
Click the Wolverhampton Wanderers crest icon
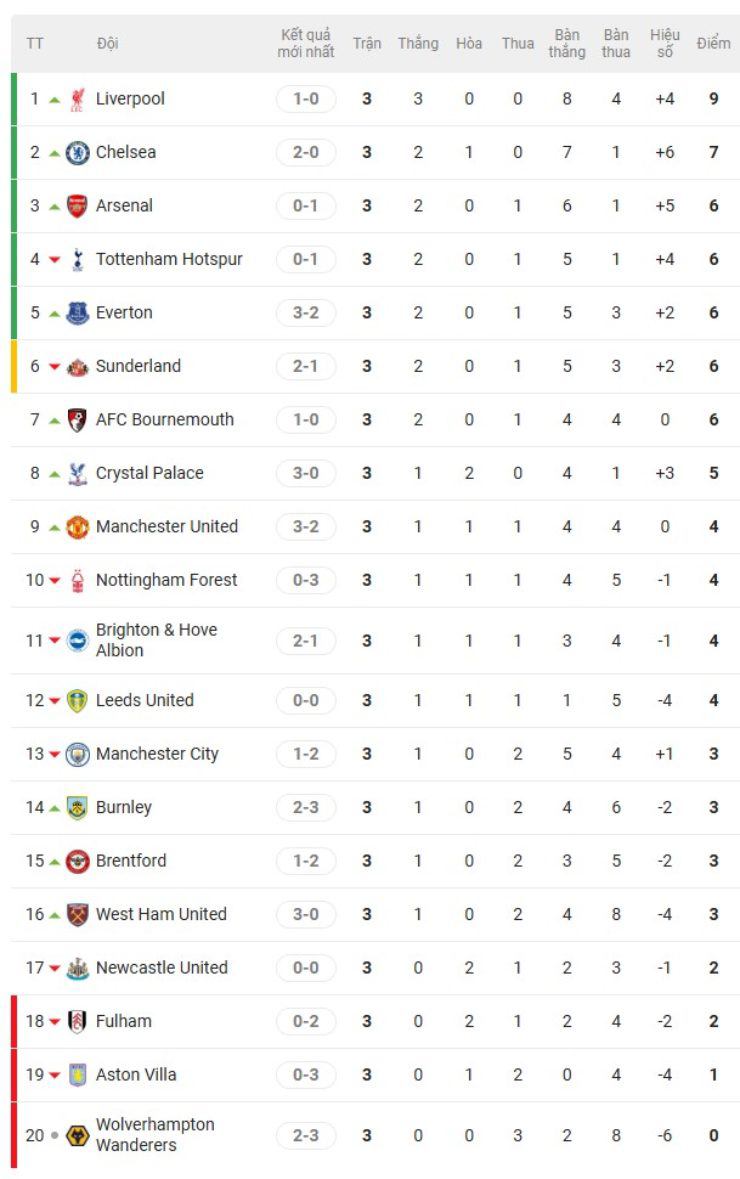click(77, 1135)
